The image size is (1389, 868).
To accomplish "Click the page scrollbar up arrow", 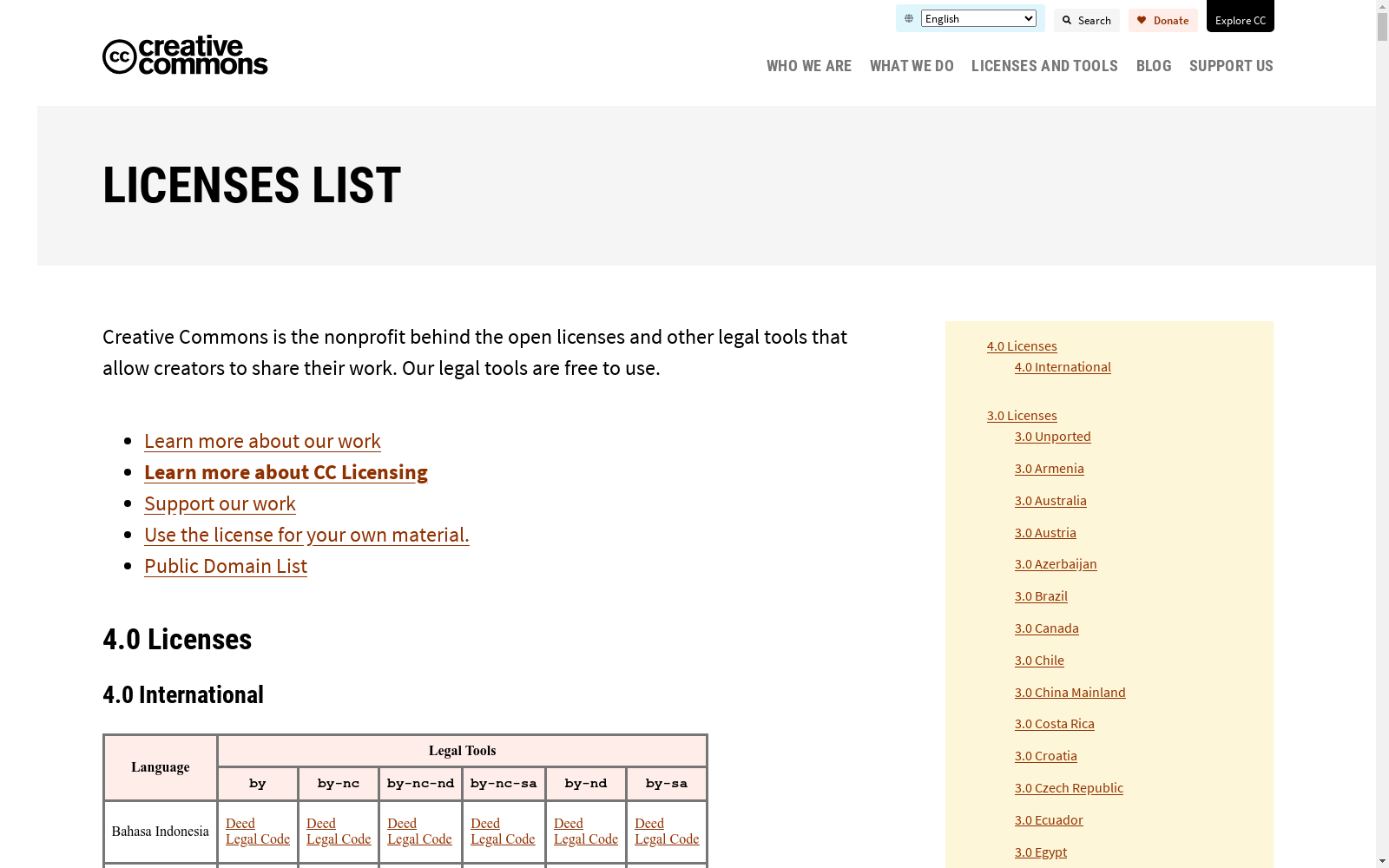I will coord(1382,6).
